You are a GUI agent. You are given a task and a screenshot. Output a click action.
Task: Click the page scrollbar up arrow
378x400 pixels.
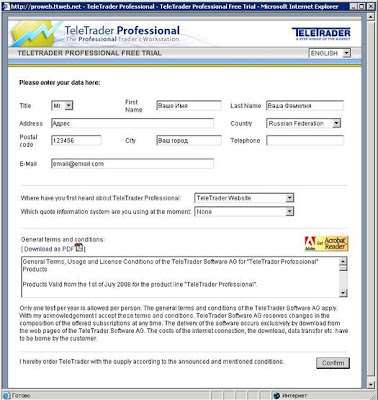click(x=371, y=16)
